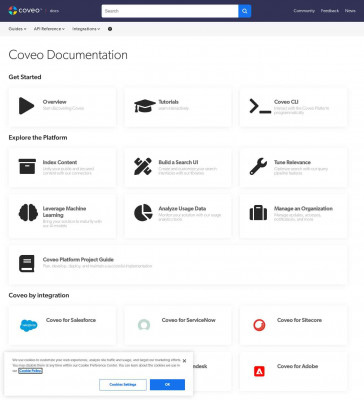Click the Analyze Usage Data pie chart icon
This screenshot has width=364, height=400.
click(x=143, y=213)
